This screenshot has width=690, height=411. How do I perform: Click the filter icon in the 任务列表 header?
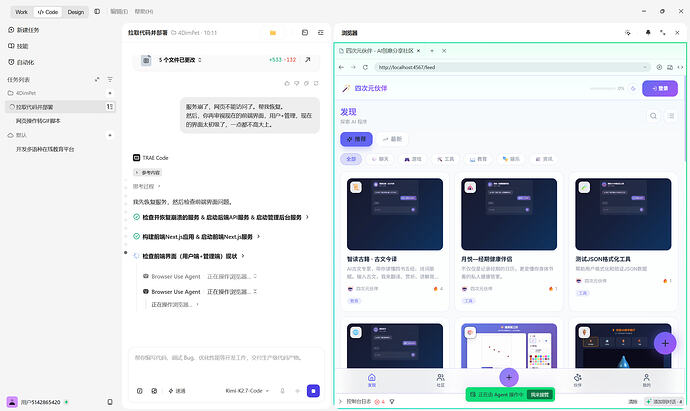point(110,79)
